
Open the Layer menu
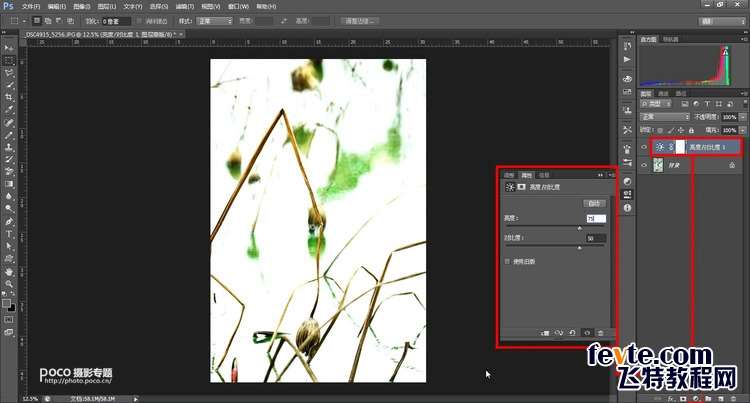point(107,6)
